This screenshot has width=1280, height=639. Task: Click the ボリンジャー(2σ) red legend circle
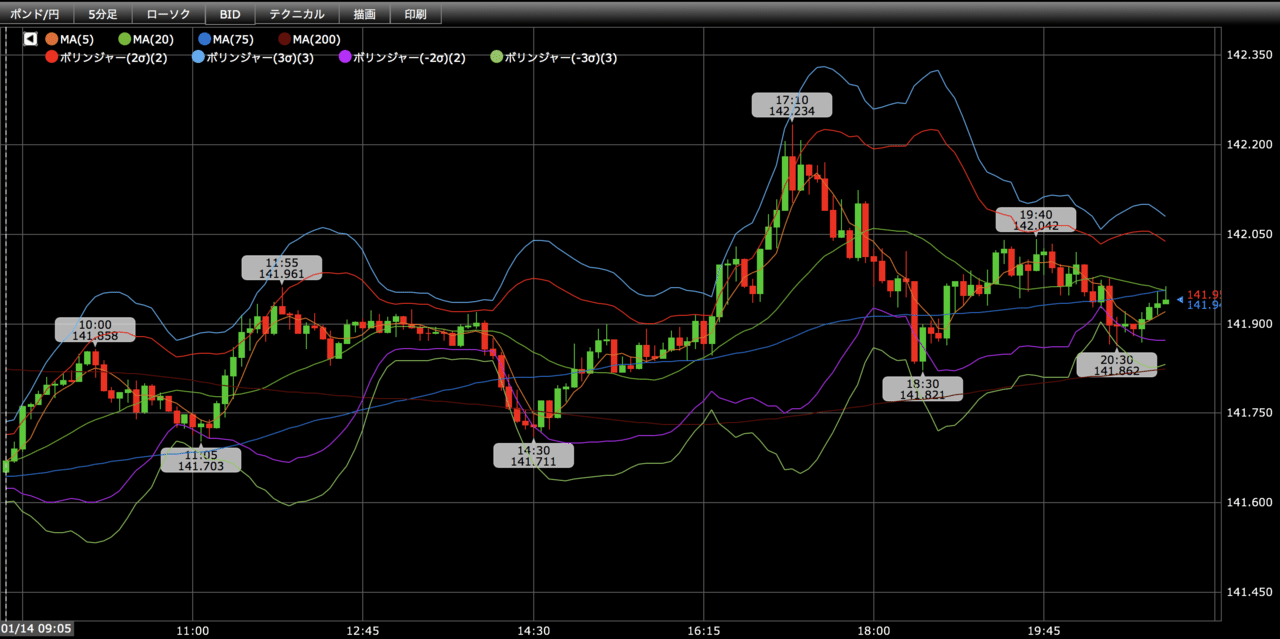(x=52, y=57)
